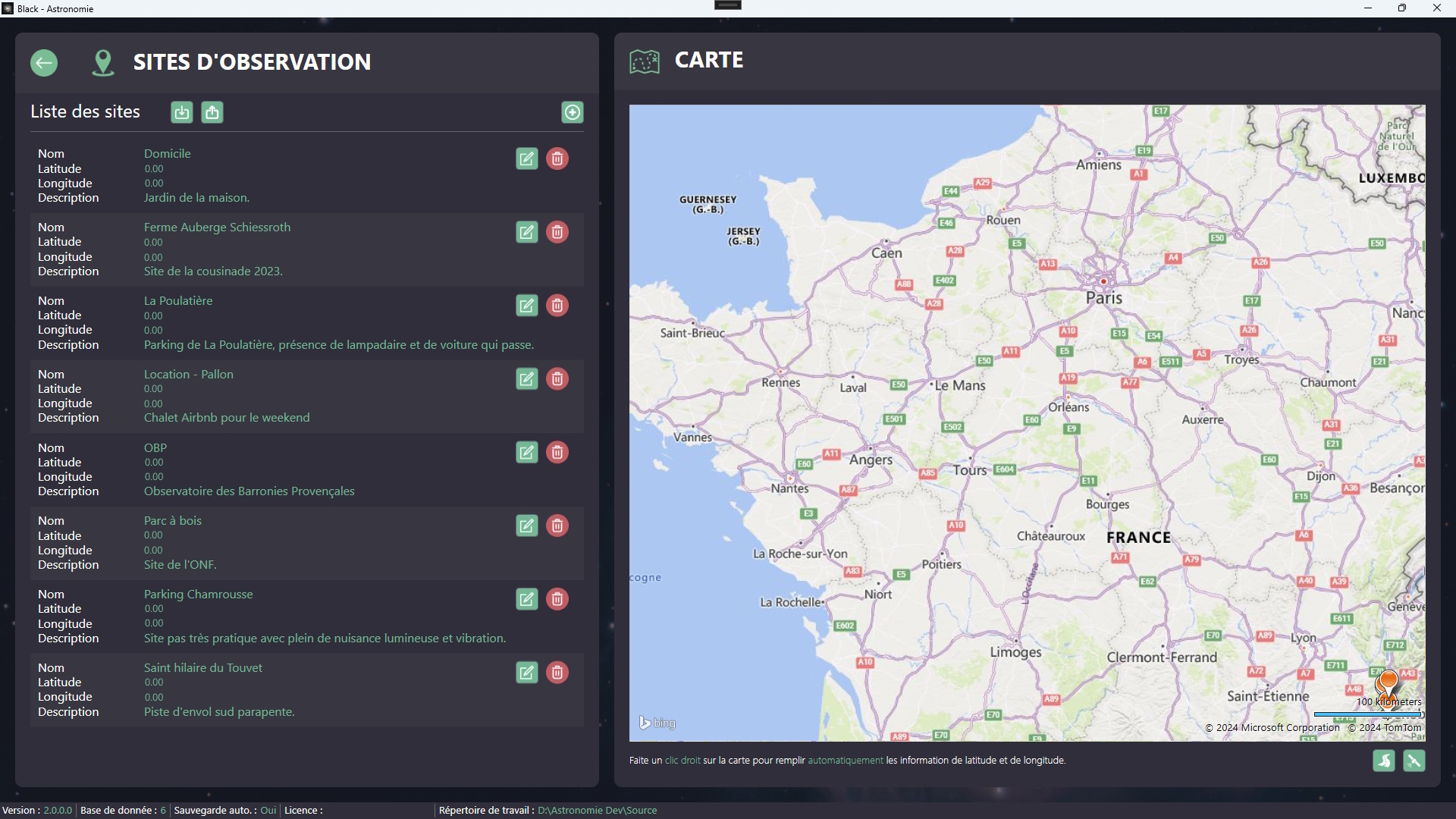The width and height of the screenshot is (1456, 819).
Task: Click the Black - Astronomie title bar icon
Action: pyautogui.click(x=8, y=8)
